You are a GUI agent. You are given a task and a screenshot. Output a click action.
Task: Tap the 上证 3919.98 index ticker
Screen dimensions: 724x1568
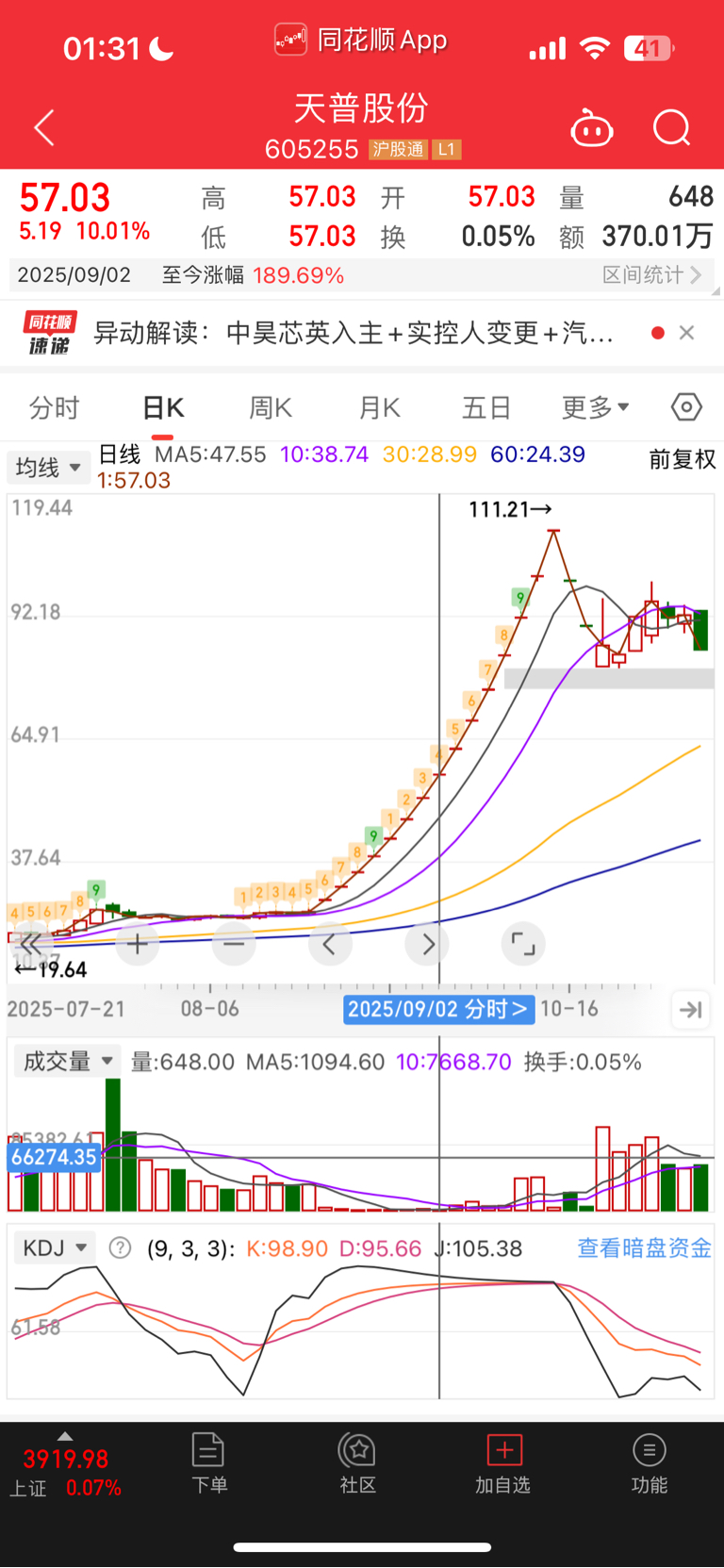pyautogui.click(x=65, y=1473)
